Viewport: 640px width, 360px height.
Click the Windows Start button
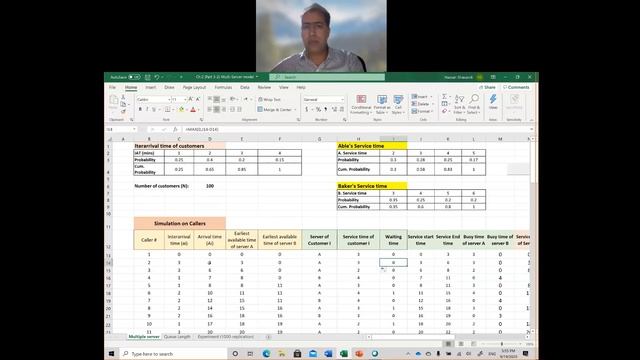(111, 353)
